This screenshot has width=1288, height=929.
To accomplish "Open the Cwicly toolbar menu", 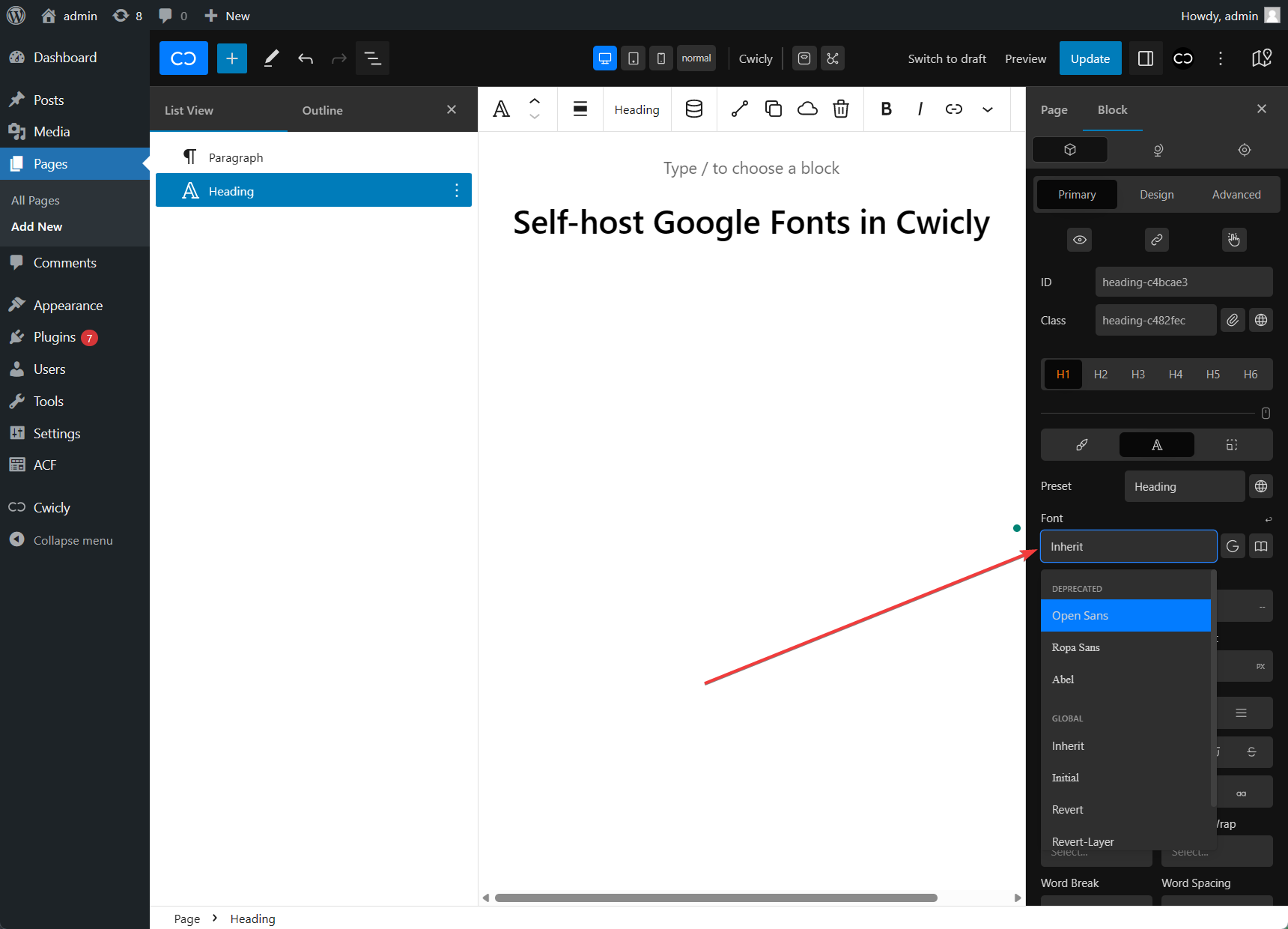I will 756,58.
